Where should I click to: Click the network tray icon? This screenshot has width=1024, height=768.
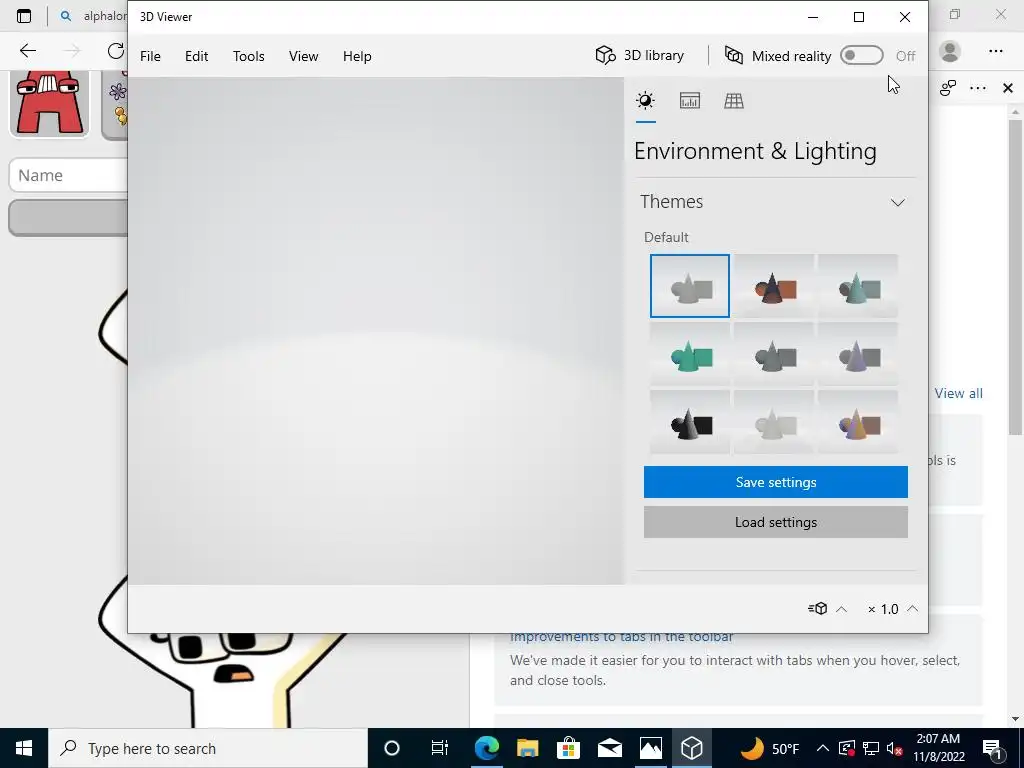pyautogui.click(x=871, y=749)
